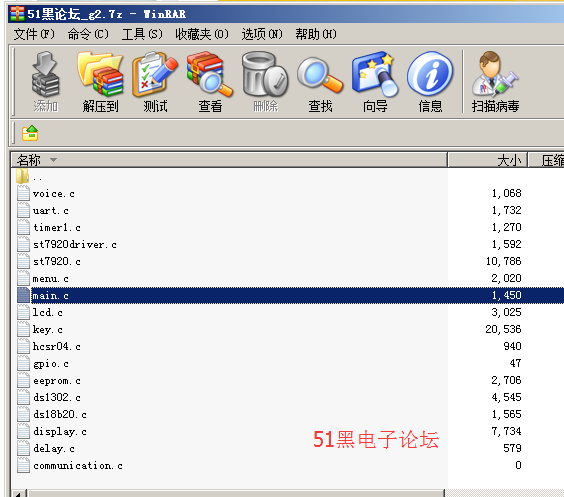Click the horizontal scrollbar left arrow
This screenshot has height=497, width=564.
tap(18, 493)
